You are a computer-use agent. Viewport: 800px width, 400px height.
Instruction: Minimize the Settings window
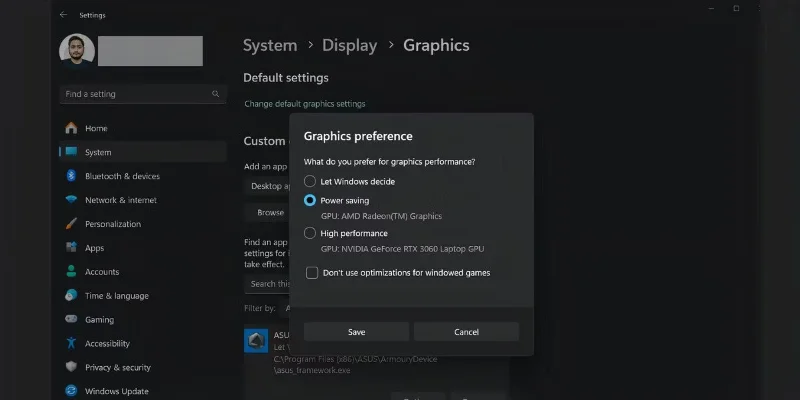click(x=711, y=9)
